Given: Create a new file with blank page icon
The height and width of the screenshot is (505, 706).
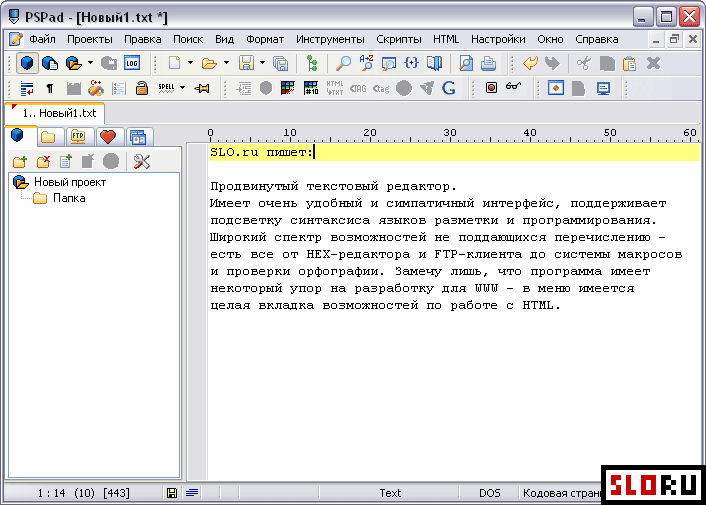Looking at the screenshot, I should point(174,63).
